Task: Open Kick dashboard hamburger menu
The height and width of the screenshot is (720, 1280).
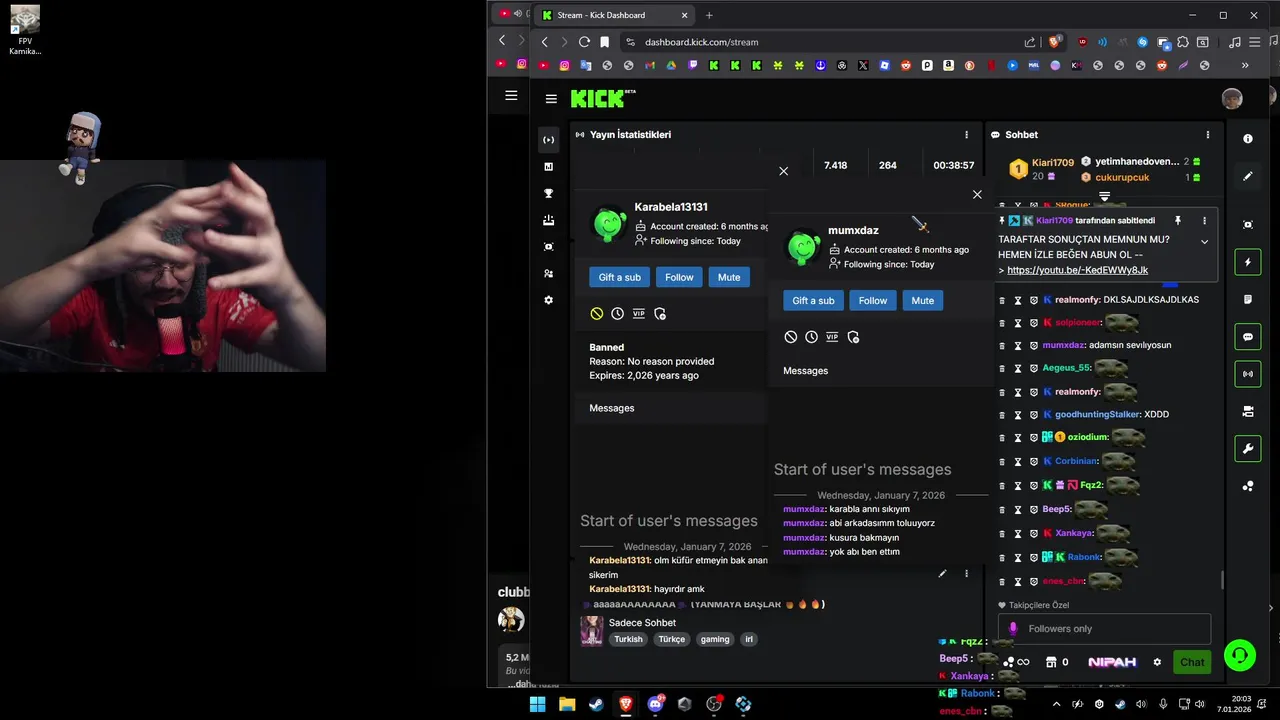Action: (551, 98)
